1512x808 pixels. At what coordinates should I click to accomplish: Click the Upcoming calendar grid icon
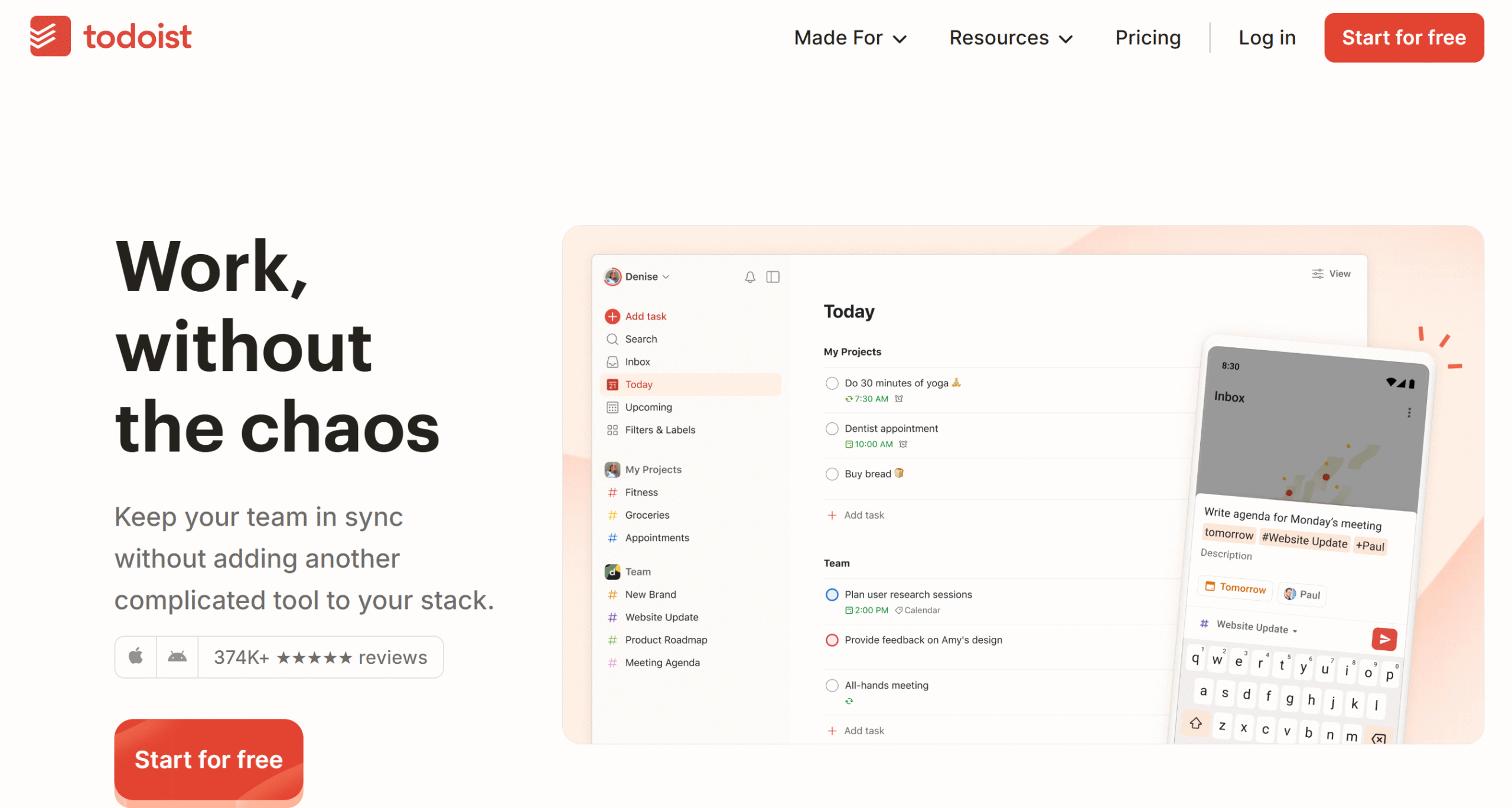(612, 407)
